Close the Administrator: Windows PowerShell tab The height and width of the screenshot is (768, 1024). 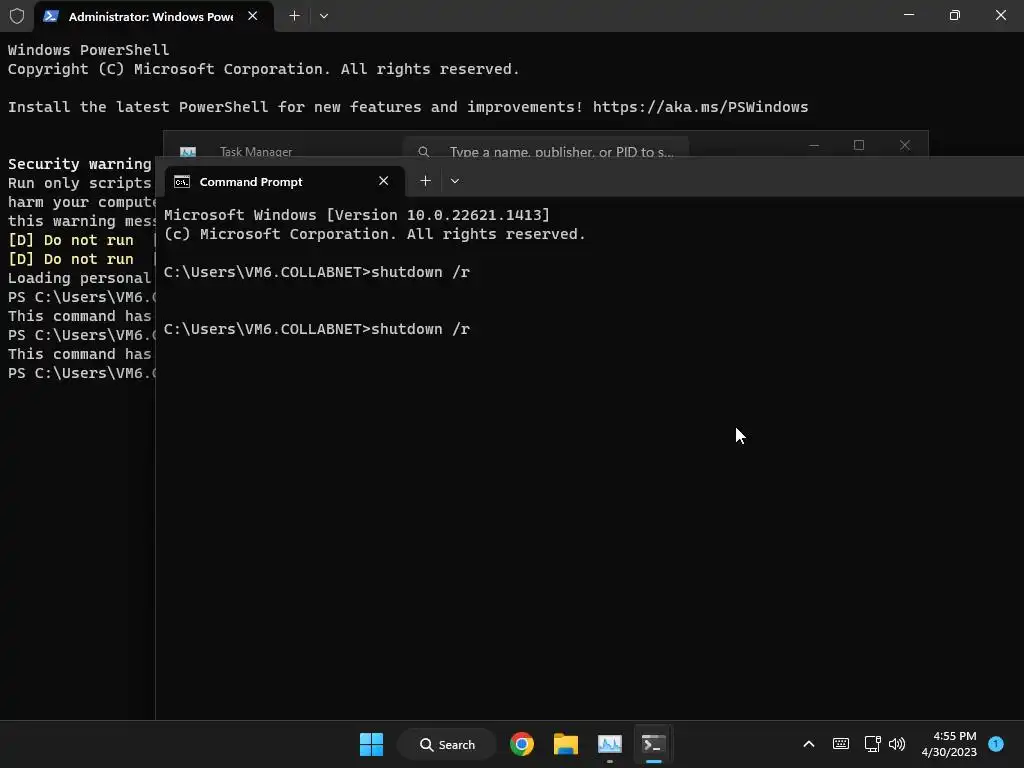(253, 16)
